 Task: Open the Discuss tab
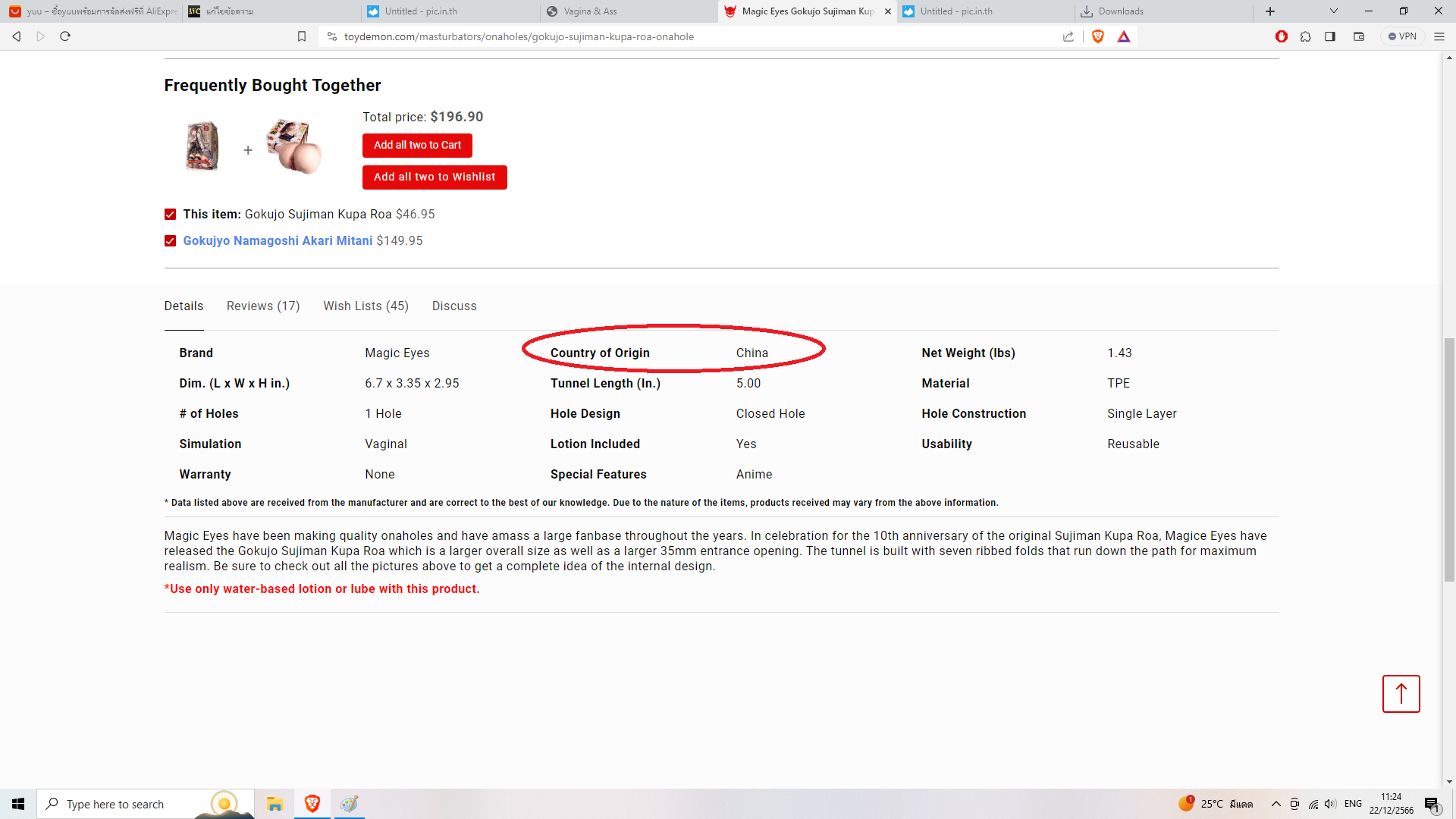[x=454, y=306]
